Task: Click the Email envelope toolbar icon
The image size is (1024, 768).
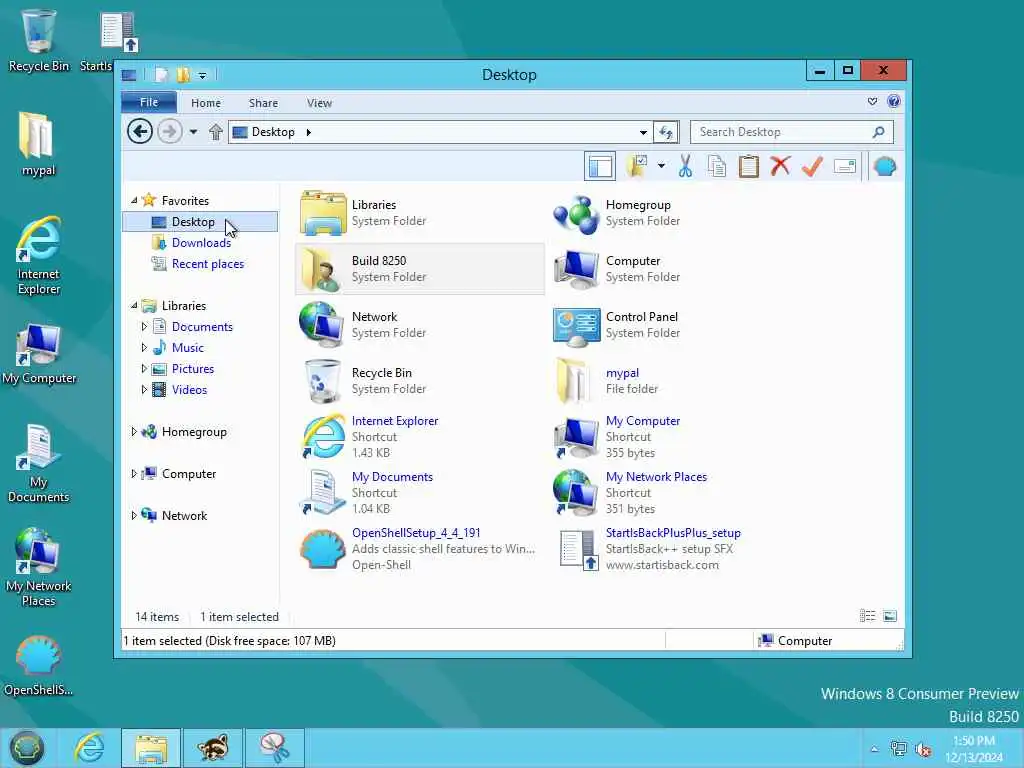Action: click(x=844, y=166)
